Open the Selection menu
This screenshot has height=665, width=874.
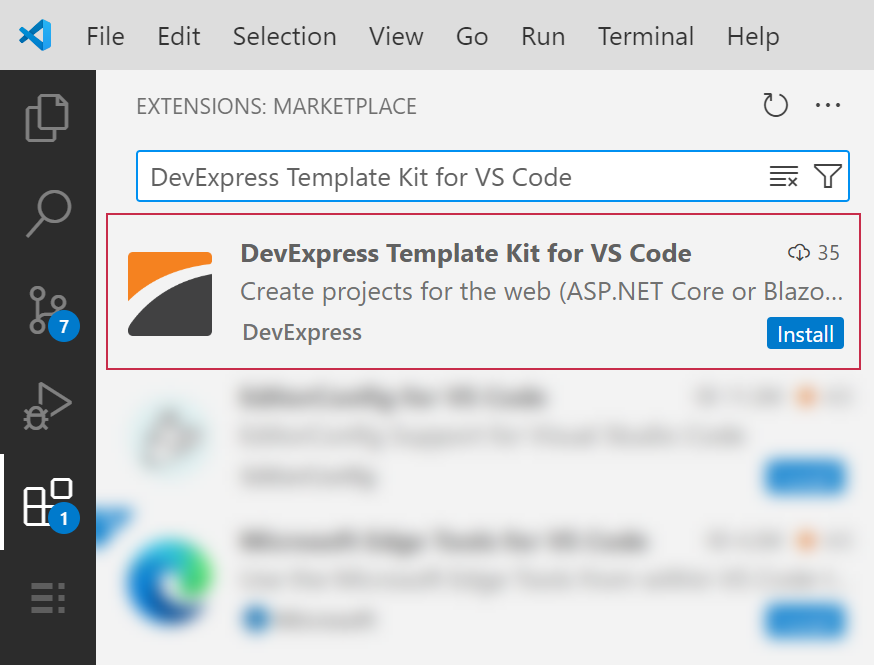pos(284,36)
